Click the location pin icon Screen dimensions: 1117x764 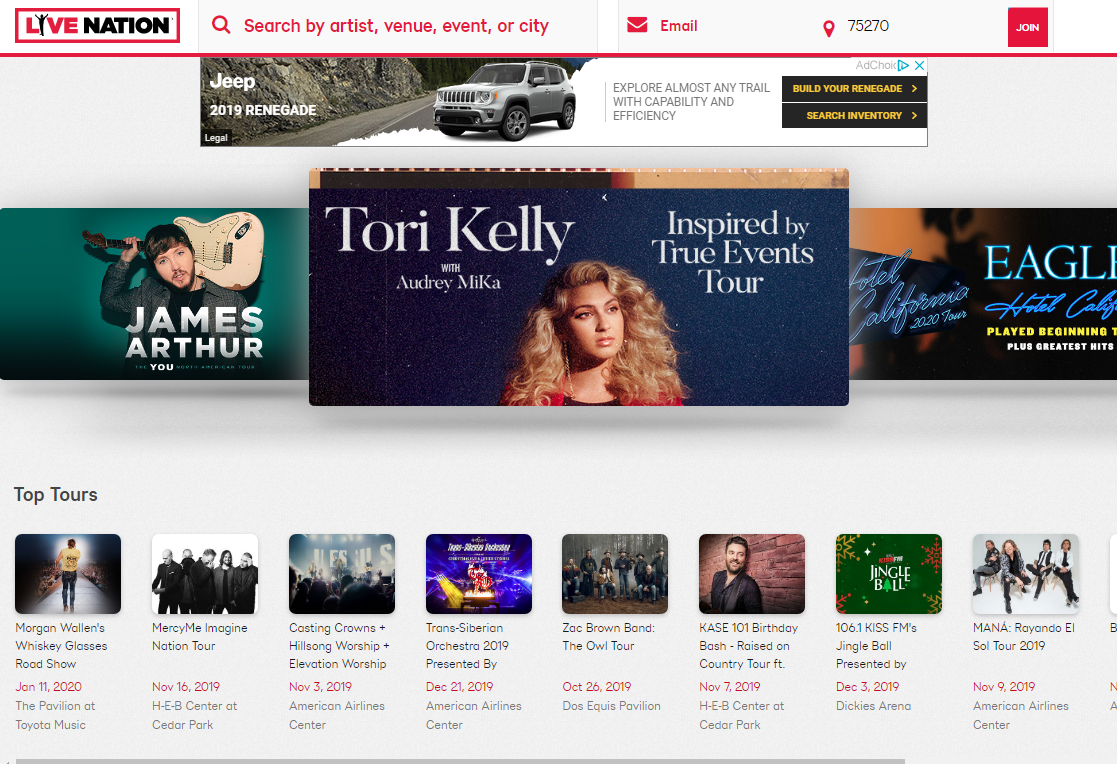point(828,29)
